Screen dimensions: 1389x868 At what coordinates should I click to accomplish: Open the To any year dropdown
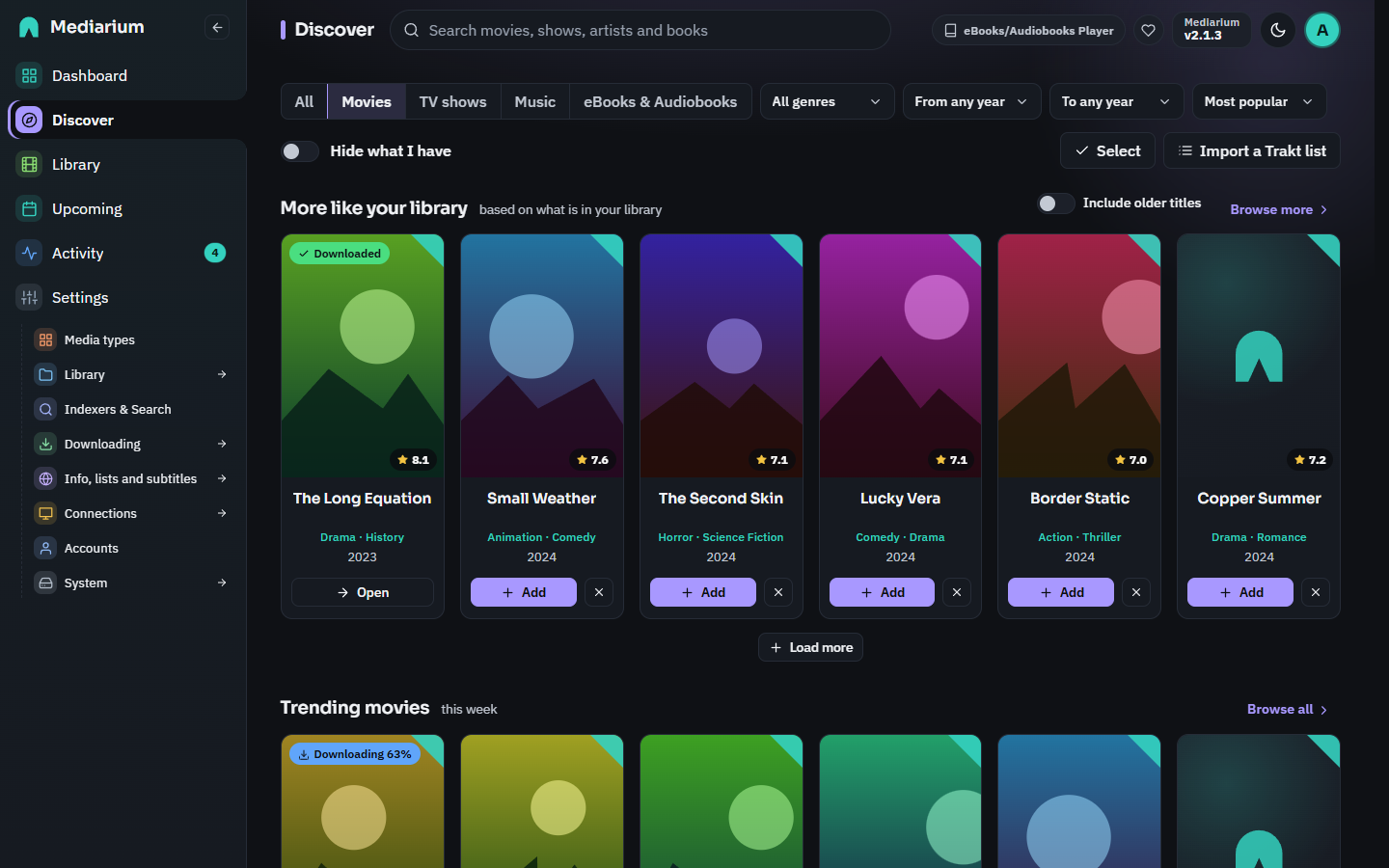[1116, 101]
